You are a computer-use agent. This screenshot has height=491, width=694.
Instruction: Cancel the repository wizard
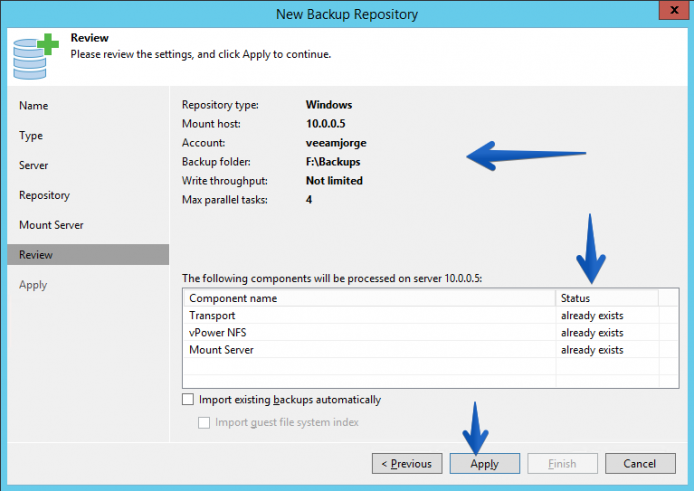(640, 464)
